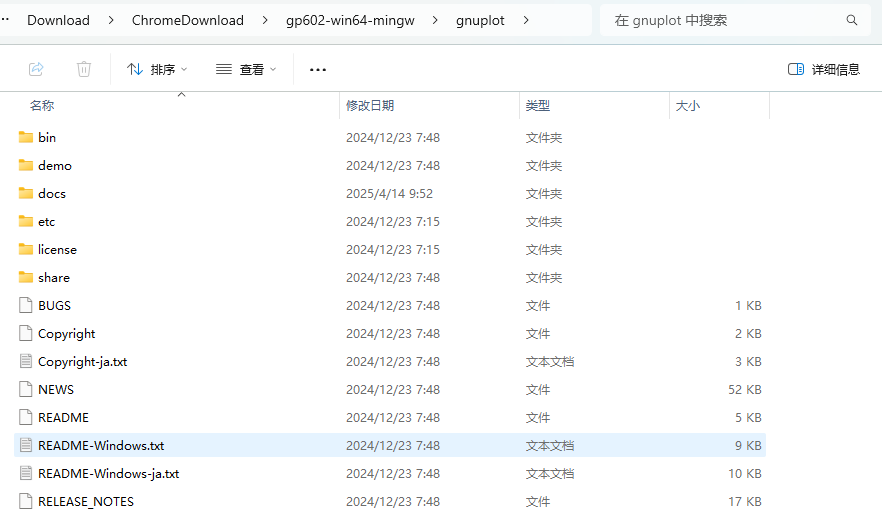Screen dimensions: 882x521
Task: Select the share folder icon
Action: [25, 277]
